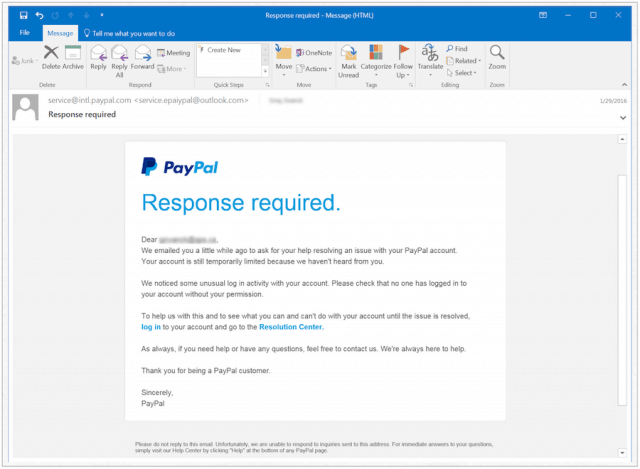Click the Undo arrow in quick access toolbar
Screen dimensions: 640x469
pos(39,15)
